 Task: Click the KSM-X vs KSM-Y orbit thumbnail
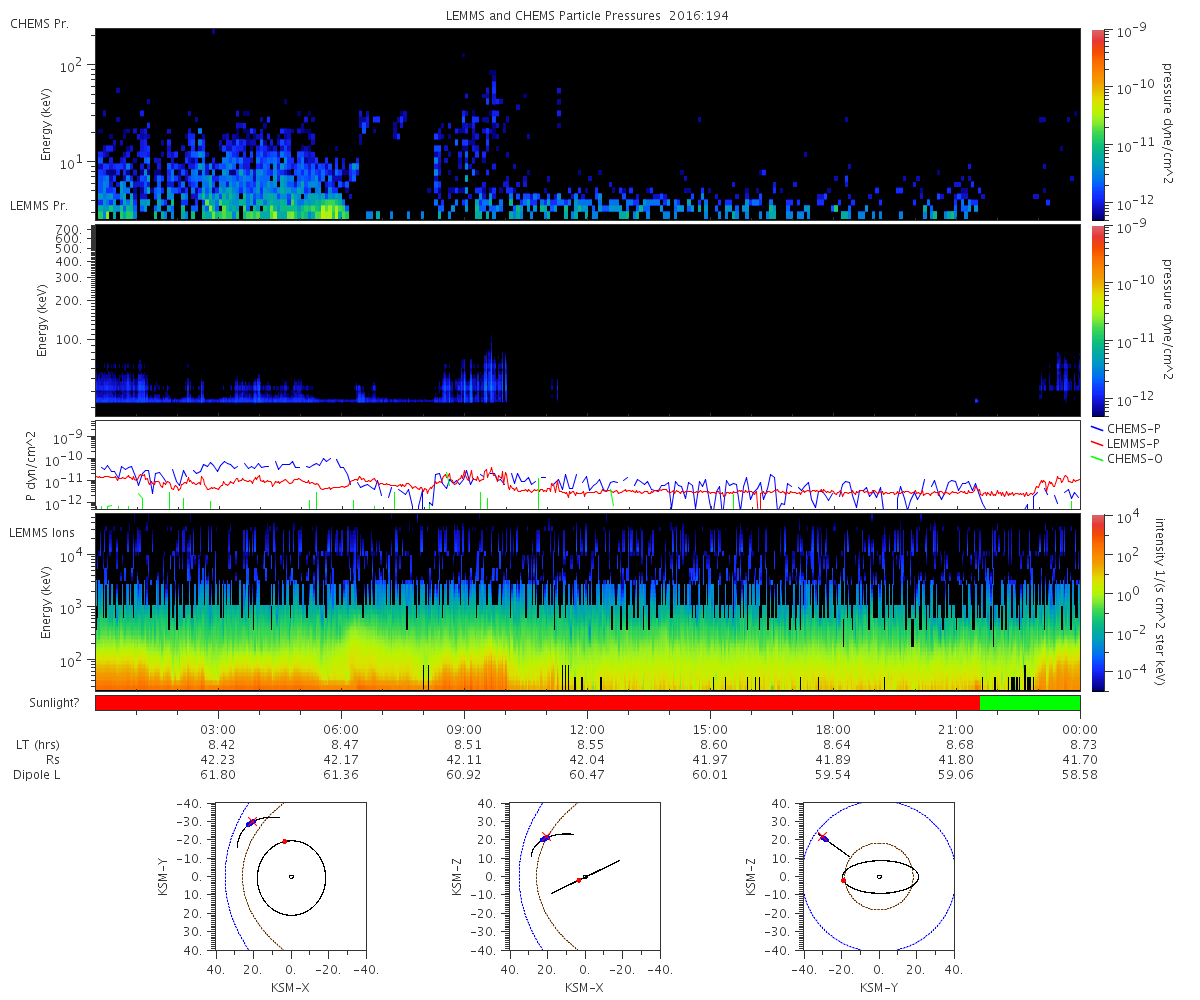point(291,876)
